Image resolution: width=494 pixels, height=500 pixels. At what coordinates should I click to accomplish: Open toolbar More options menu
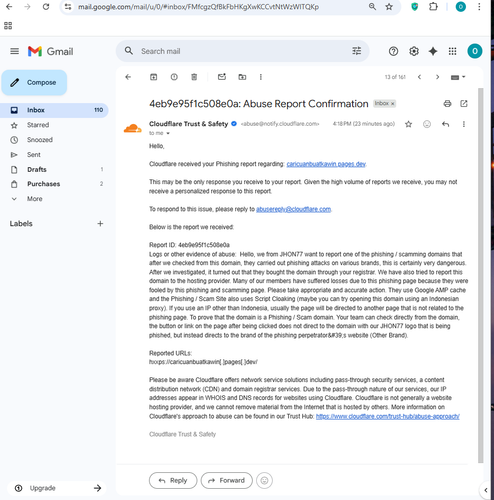[x=261, y=77]
